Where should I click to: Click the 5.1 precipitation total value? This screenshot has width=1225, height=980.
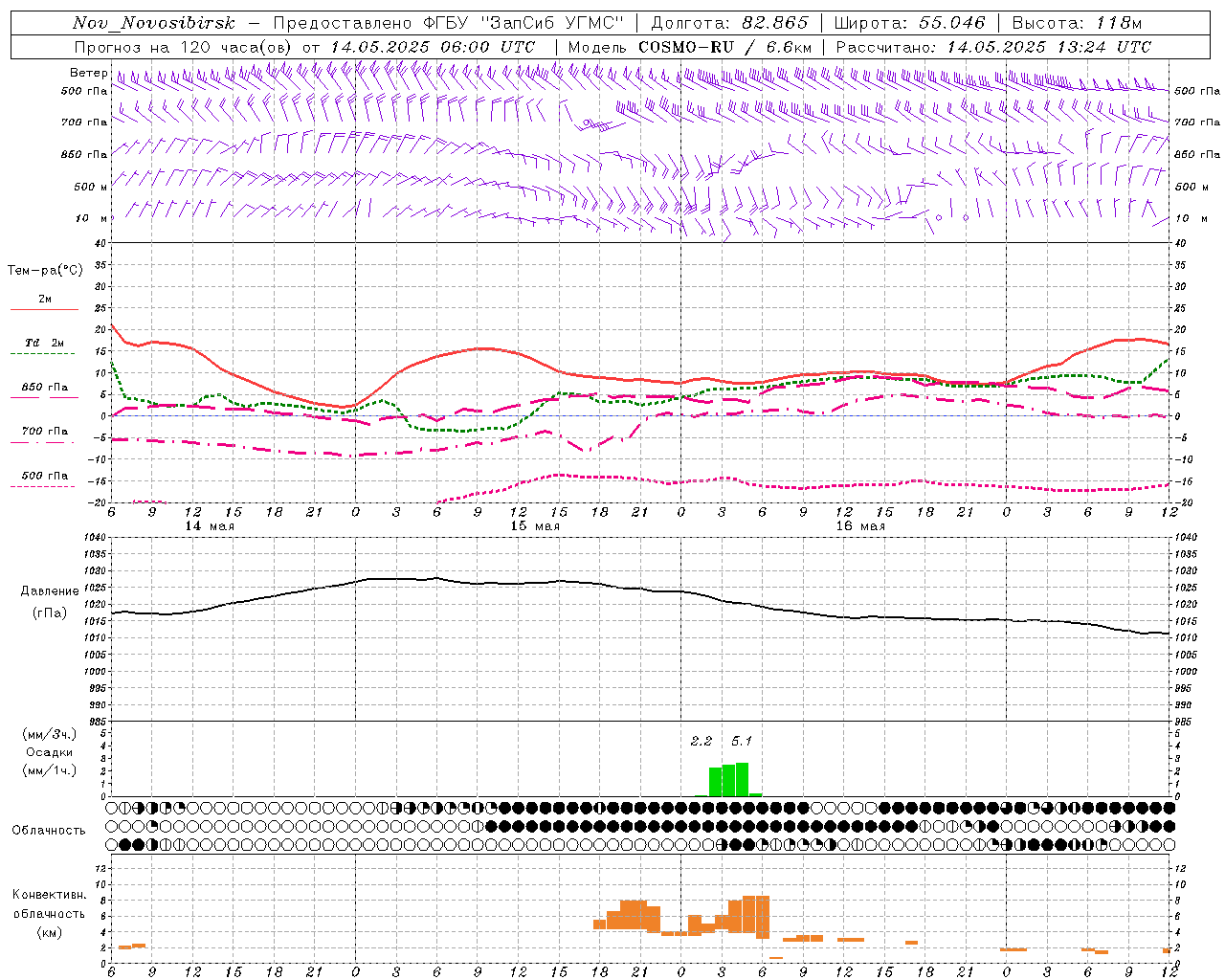pyautogui.click(x=742, y=741)
